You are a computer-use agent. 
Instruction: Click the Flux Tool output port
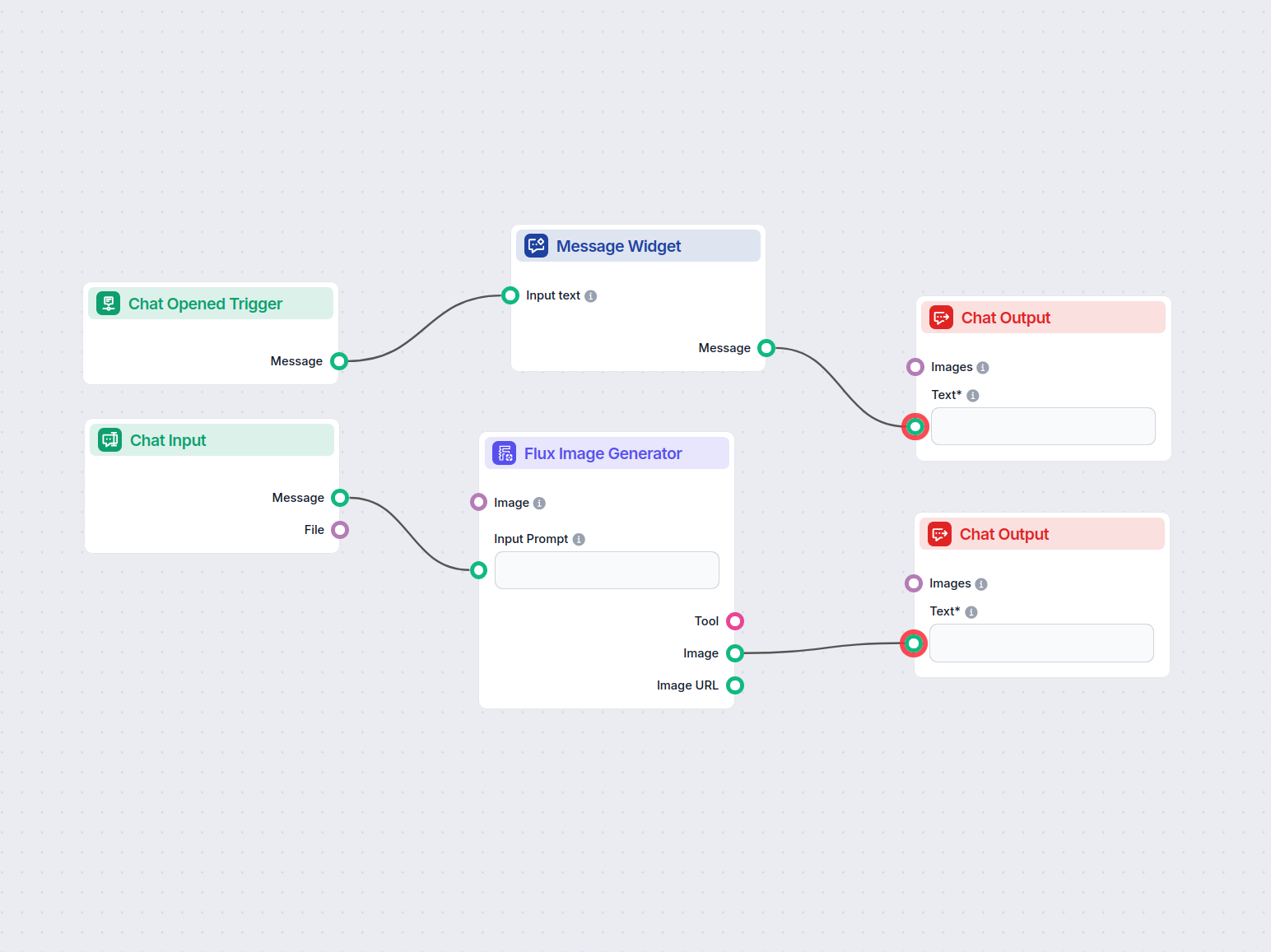point(735,621)
